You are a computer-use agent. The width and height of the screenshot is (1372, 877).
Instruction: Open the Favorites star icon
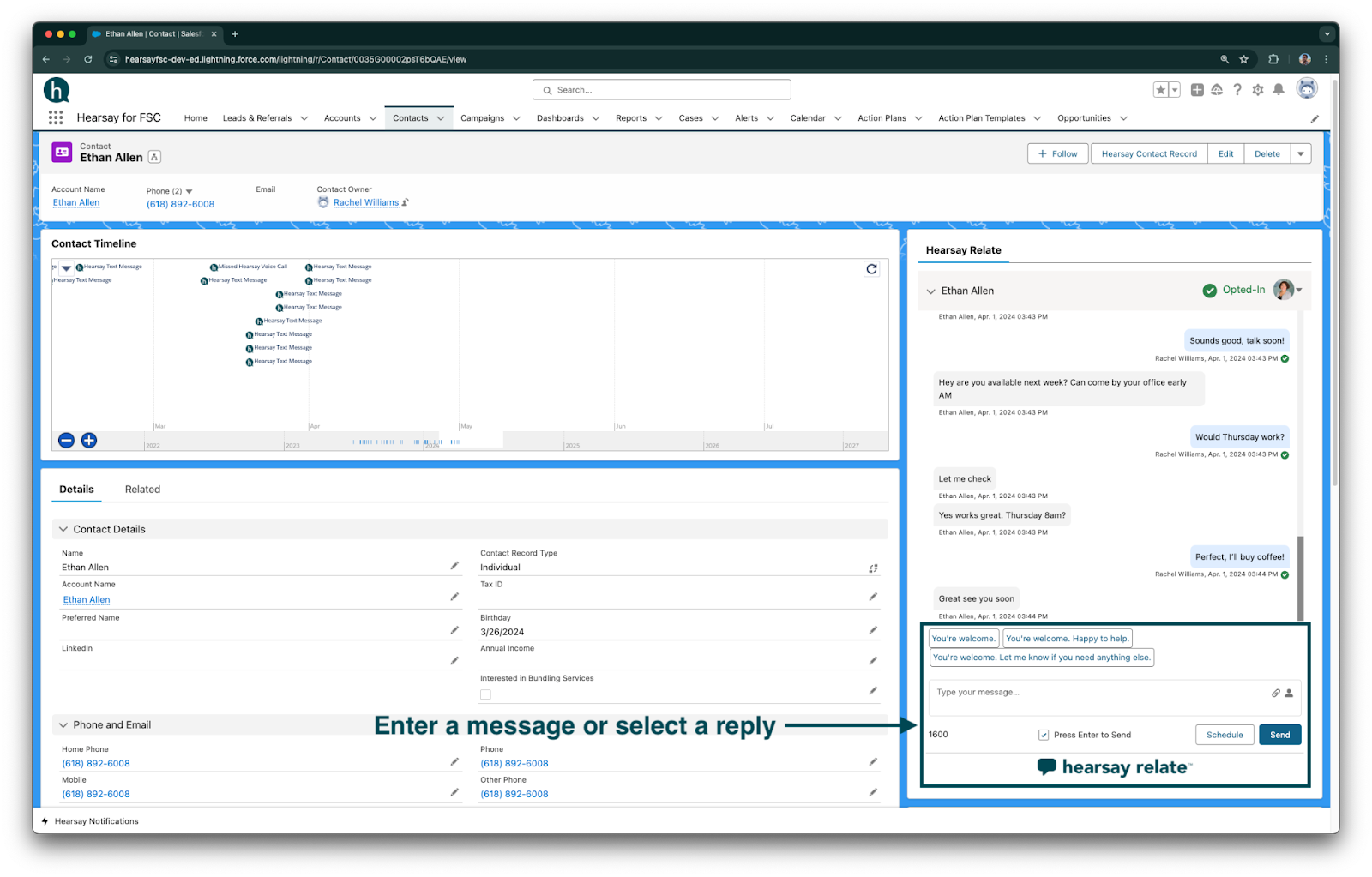(x=1160, y=90)
